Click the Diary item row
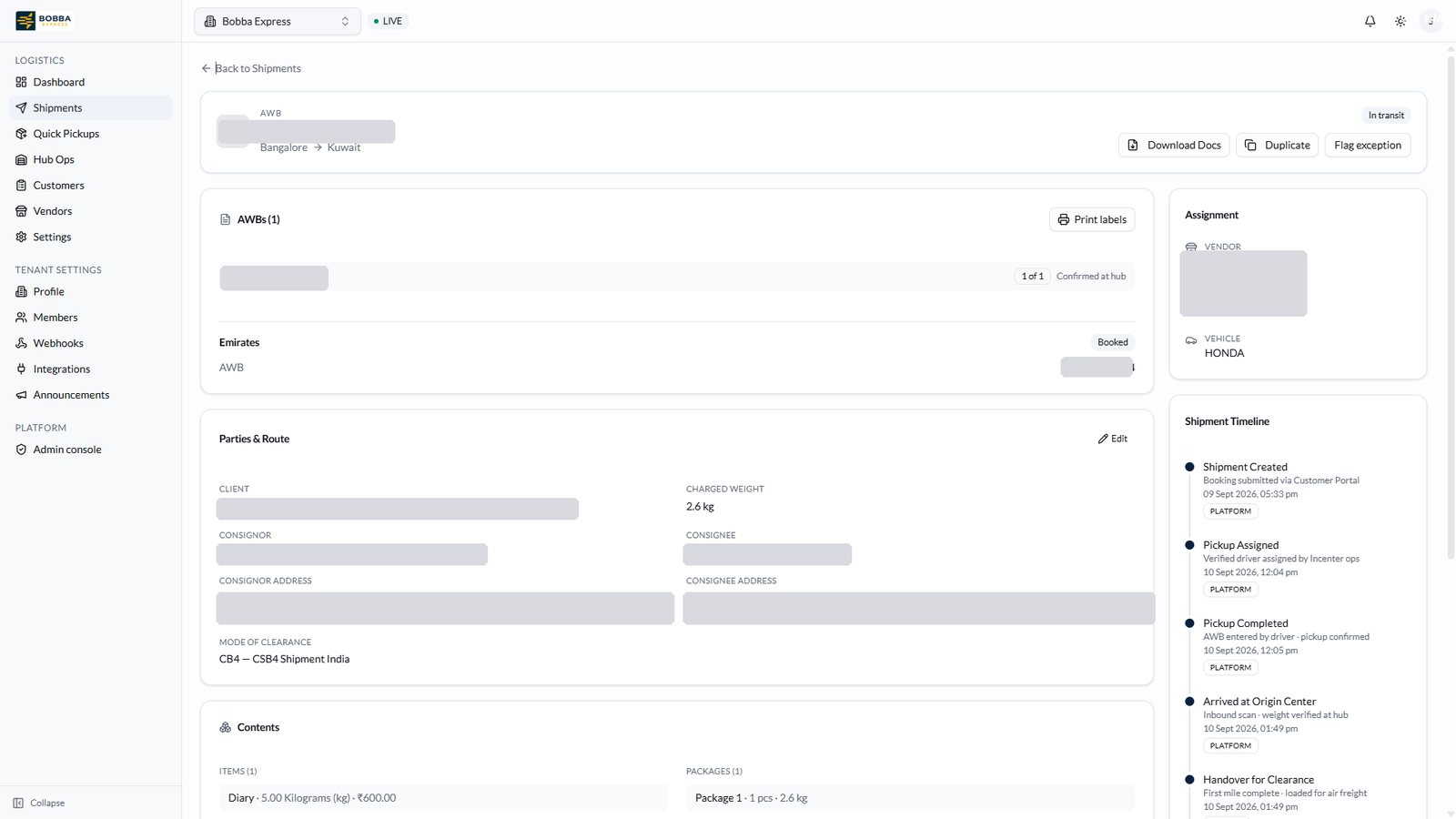This screenshot has height=819, width=1456. 443,798
